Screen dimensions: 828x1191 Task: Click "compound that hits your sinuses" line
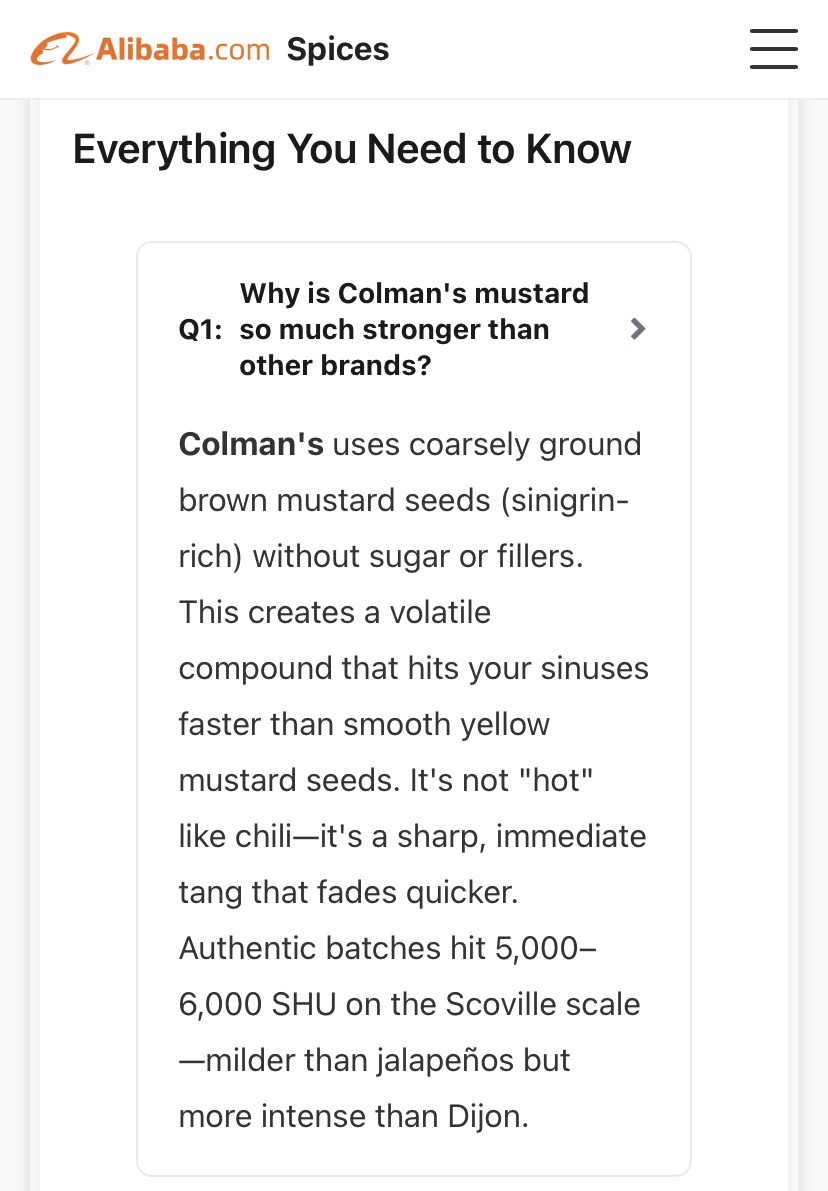413,668
